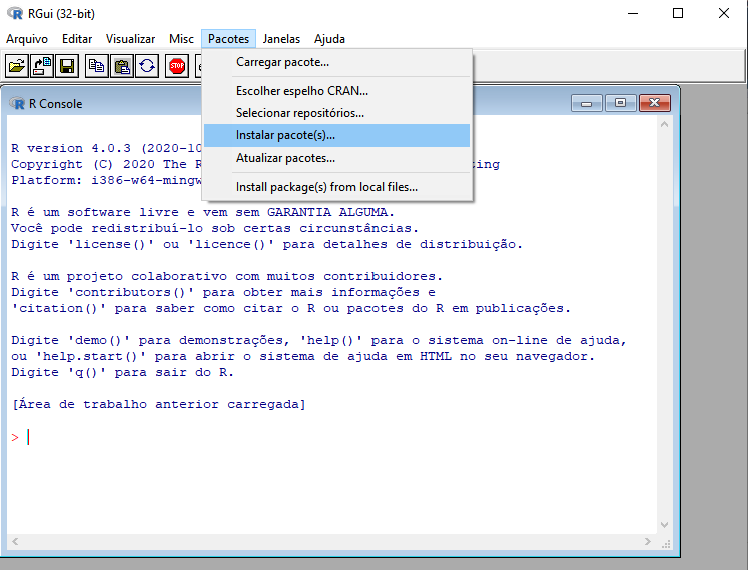Viewport: 748px width, 570px height.
Task: Choose Atualizar pacotes... entry
Action: [x=337, y=158]
